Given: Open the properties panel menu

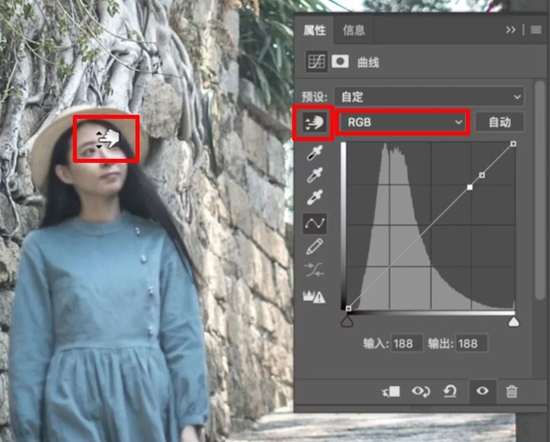Looking at the screenshot, I should coord(536,30).
